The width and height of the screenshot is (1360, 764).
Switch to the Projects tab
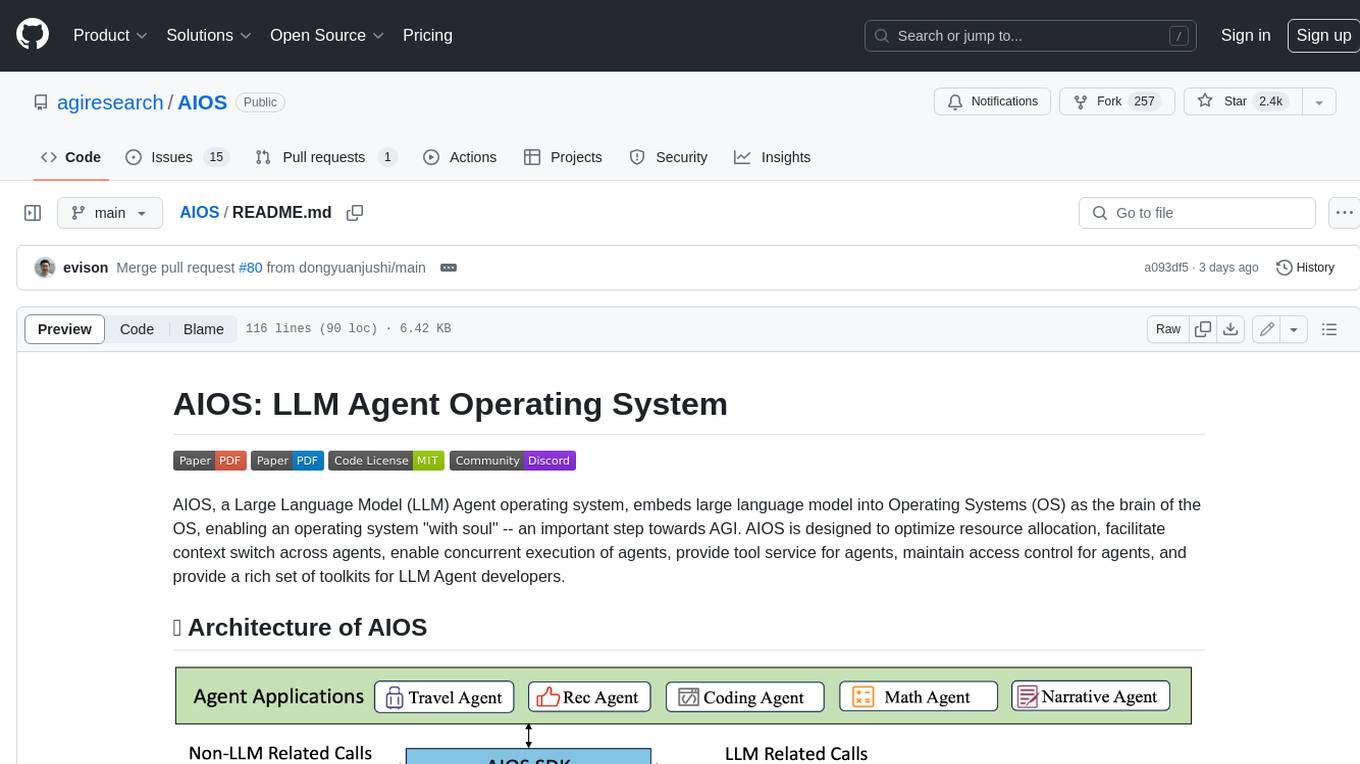[563, 157]
